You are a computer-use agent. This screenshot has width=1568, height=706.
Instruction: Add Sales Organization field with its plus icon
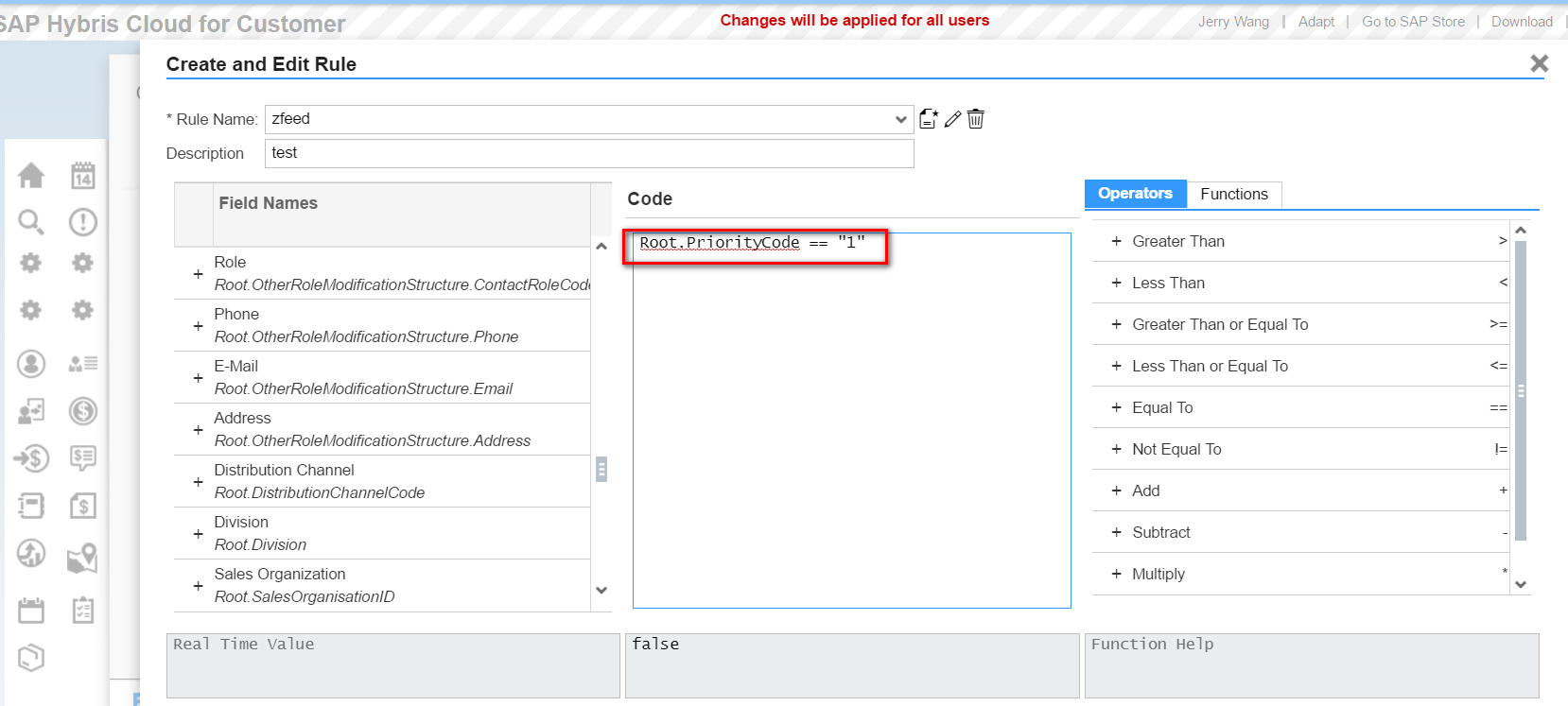pyautogui.click(x=198, y=586)
